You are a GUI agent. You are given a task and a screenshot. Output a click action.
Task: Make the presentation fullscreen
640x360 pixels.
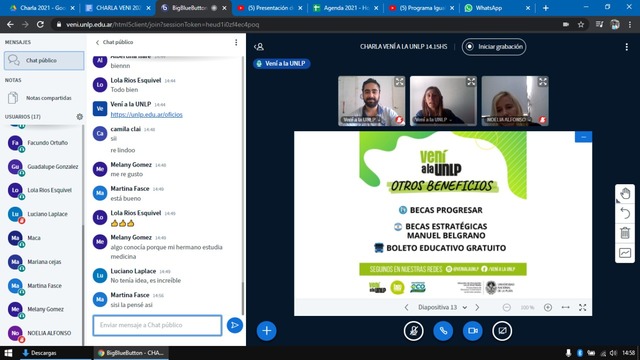pos(582,307)
